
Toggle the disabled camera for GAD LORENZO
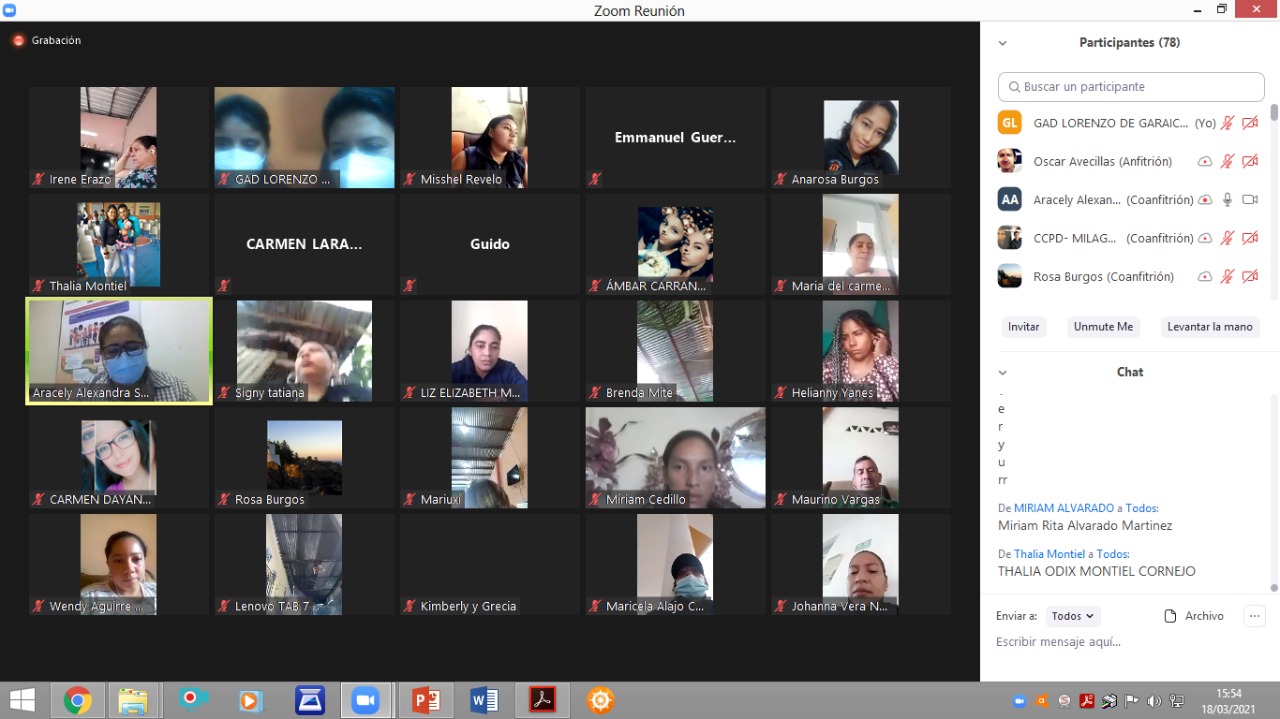(x=1249, y=123)
